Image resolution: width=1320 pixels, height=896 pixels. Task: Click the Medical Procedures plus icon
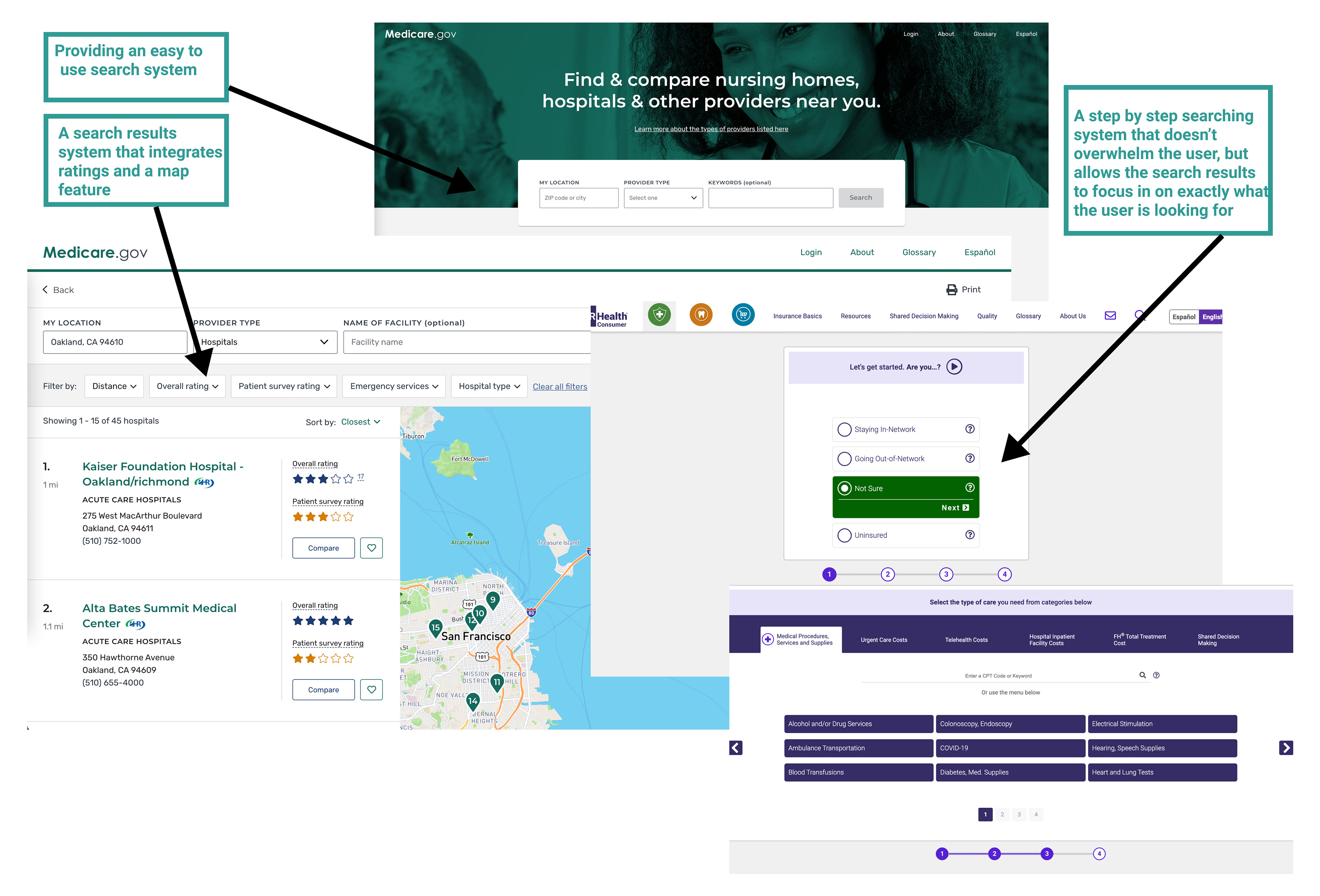click(x=768, y=639)
